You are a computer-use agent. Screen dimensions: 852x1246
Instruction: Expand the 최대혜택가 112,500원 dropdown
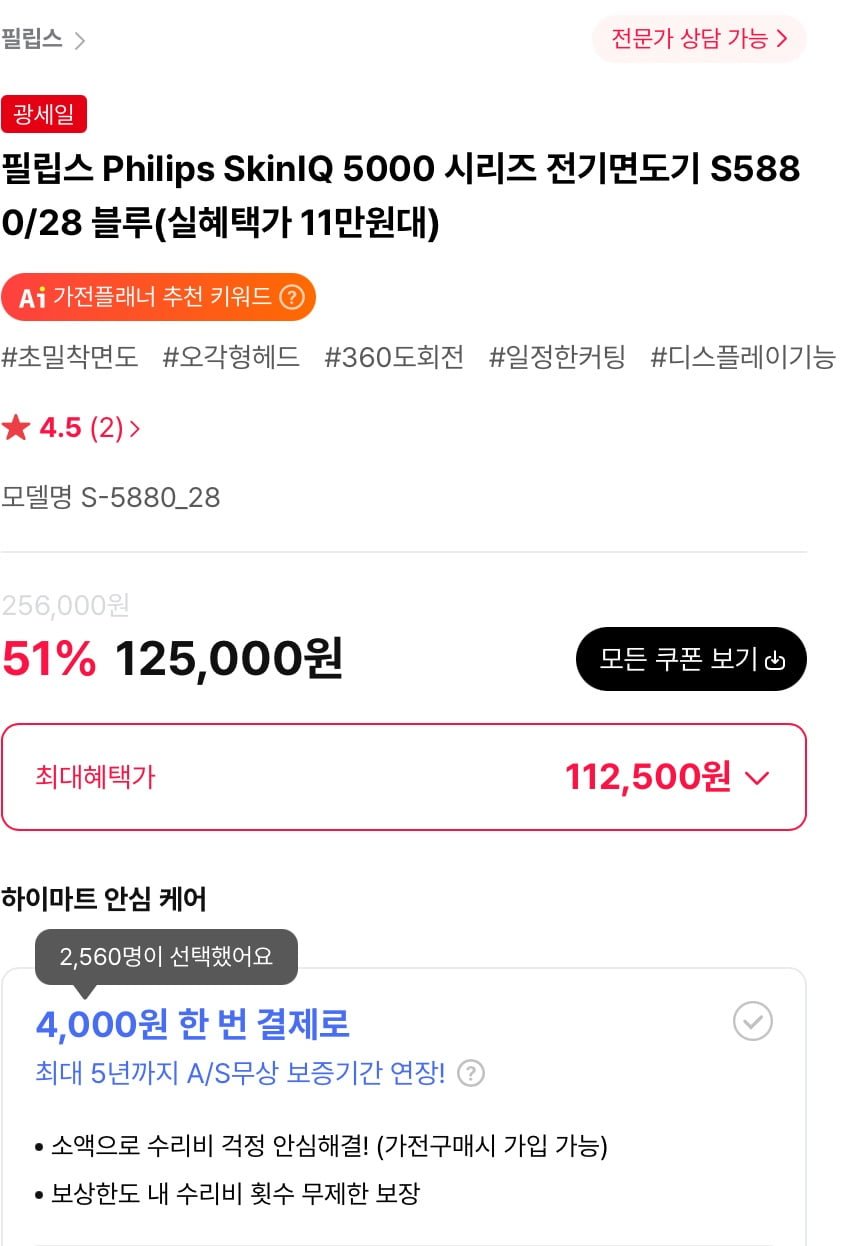click(x=757, y=778)
